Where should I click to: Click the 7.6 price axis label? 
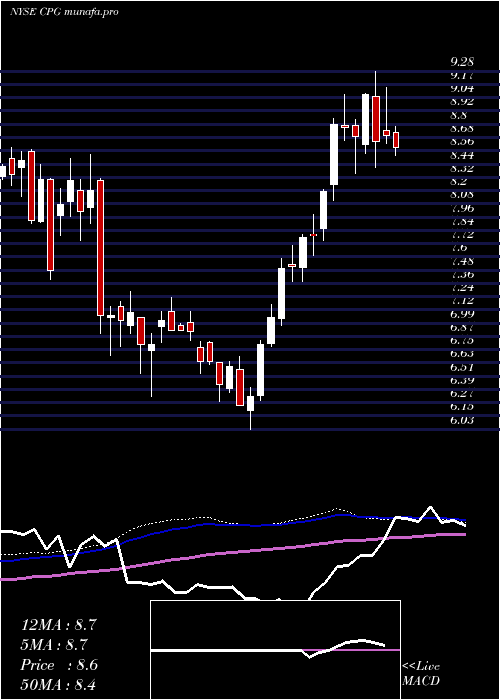click(x=458, y=248)
